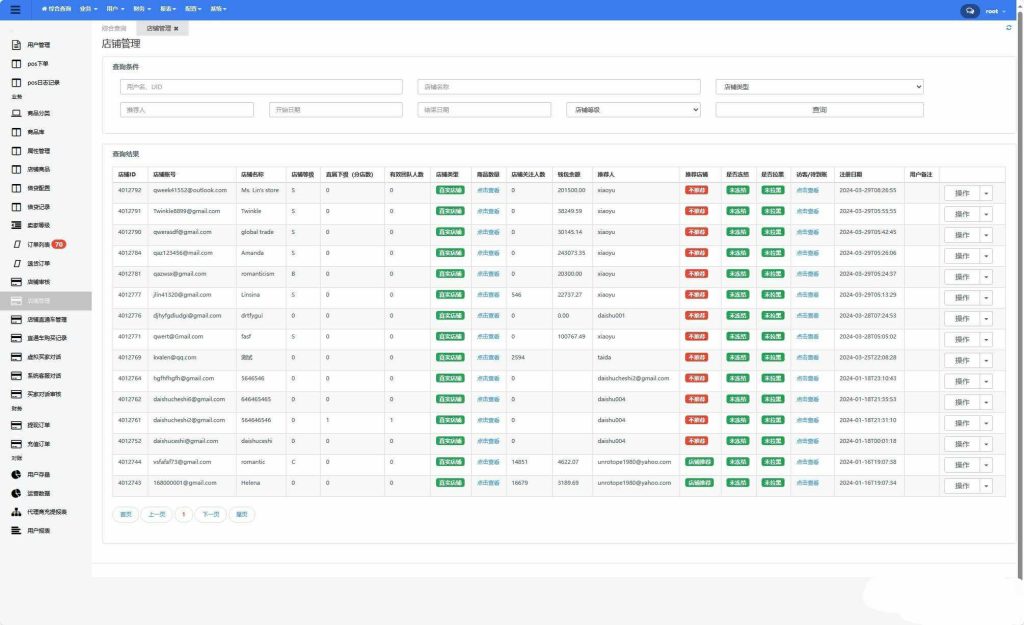Click the 查询 search button
Image resolution: width=1024 pixels, height=625 pixels.
[819, 110]
